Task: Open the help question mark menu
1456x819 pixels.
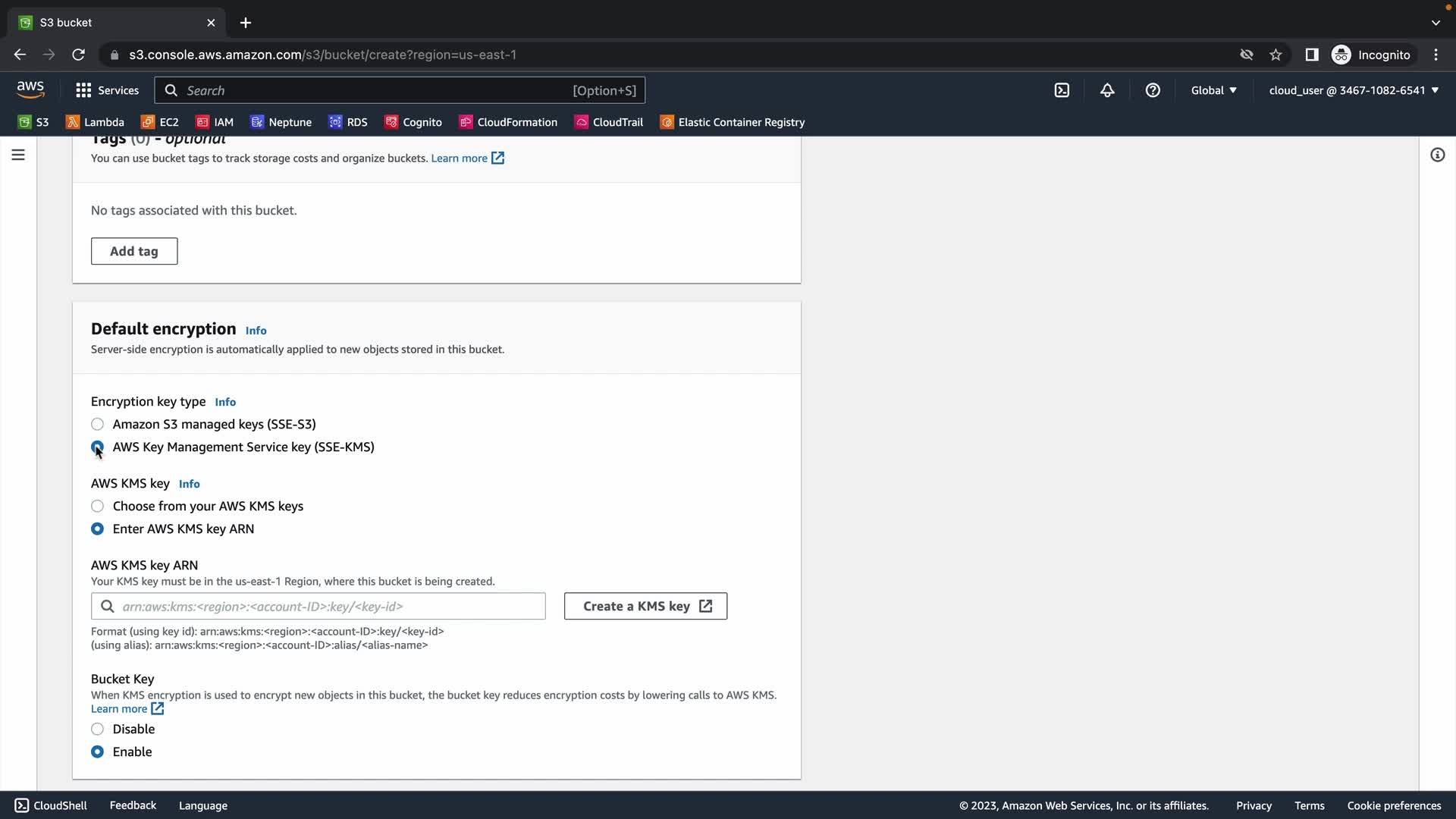Action: pyautogui.click(x=1153, y=90)
